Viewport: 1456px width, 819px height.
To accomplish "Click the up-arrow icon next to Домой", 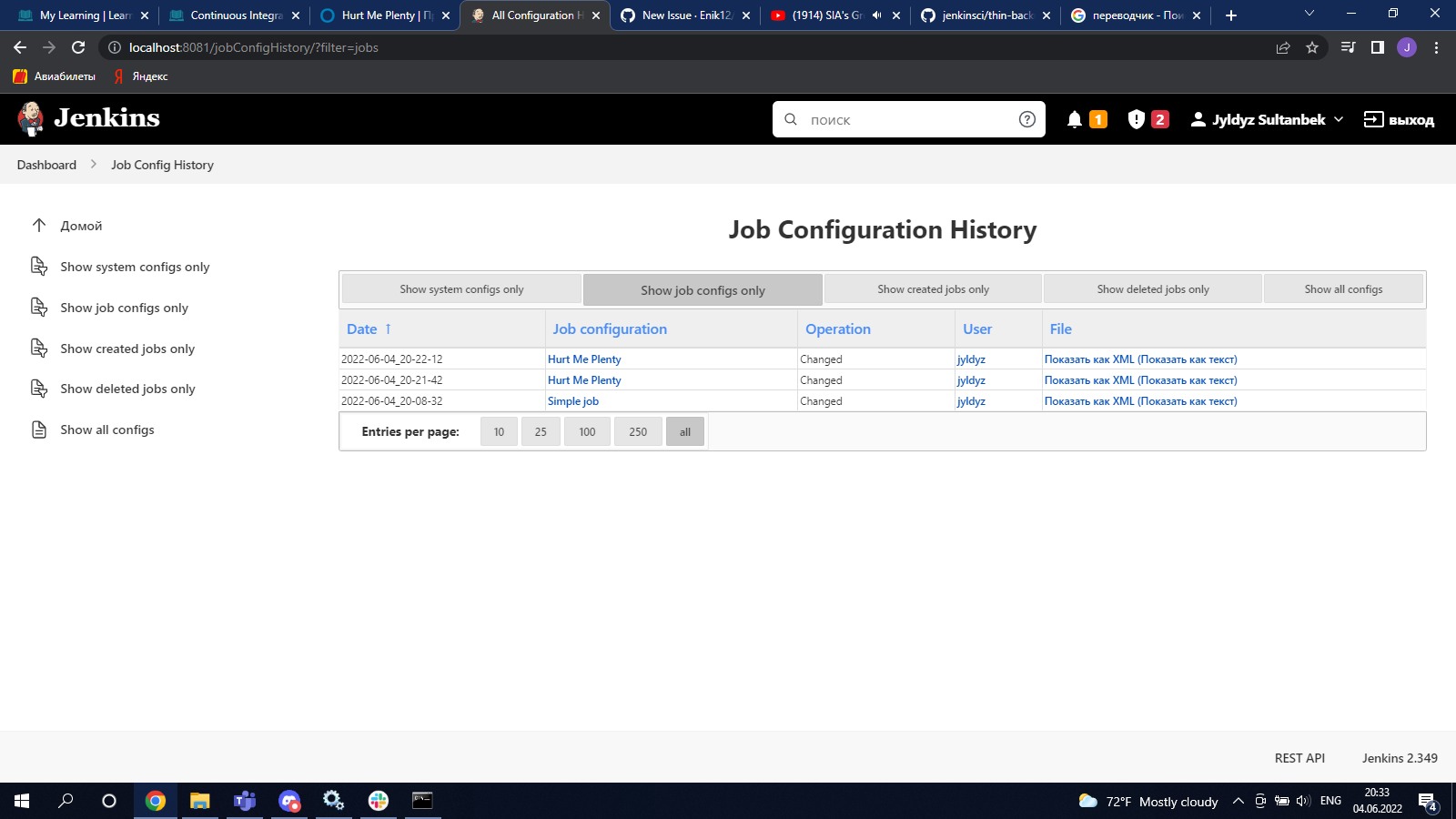I will (x=39, y=225).
